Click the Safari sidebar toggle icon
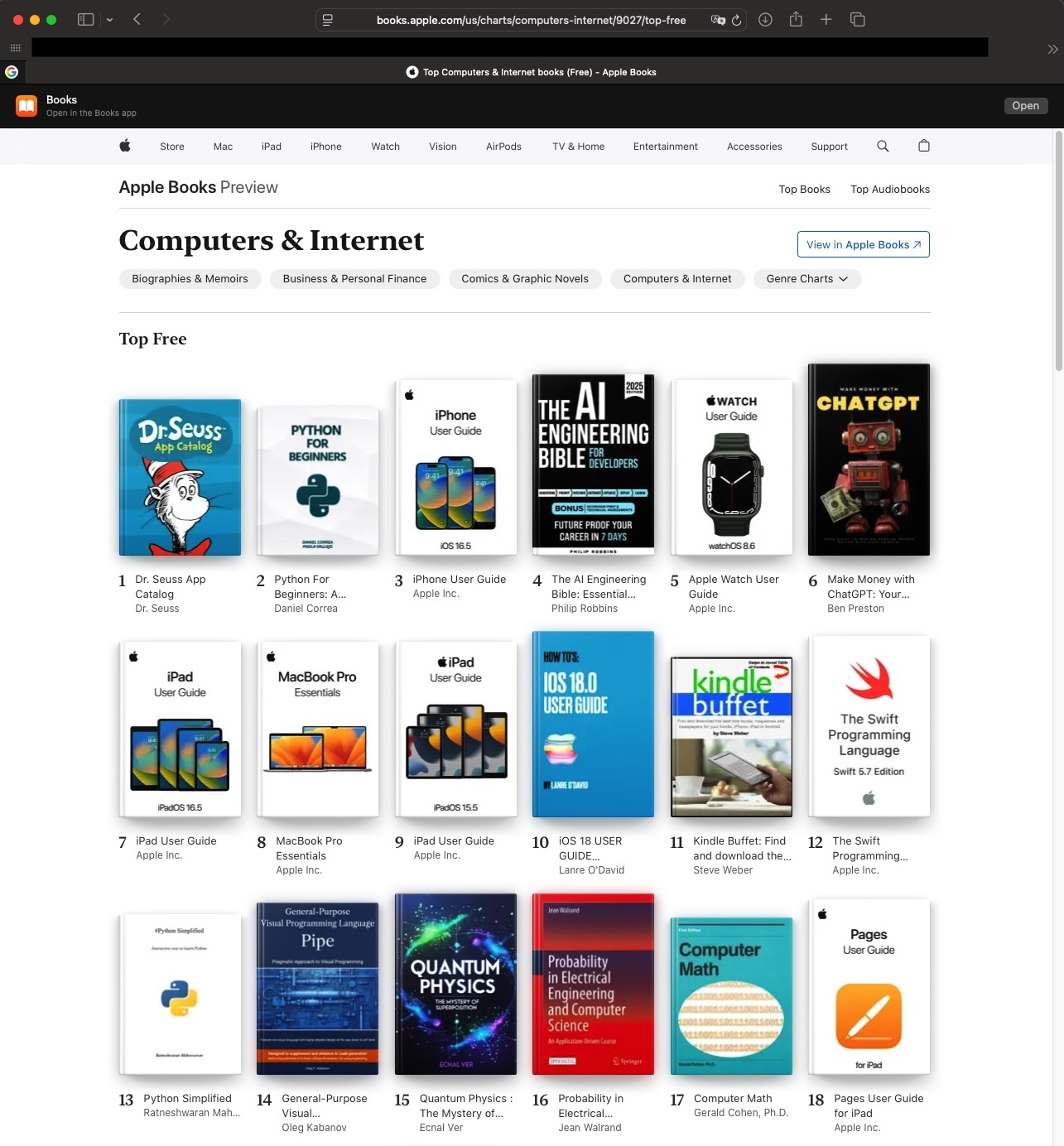This screenshot has width=1064, height=1146. point(85,20)
